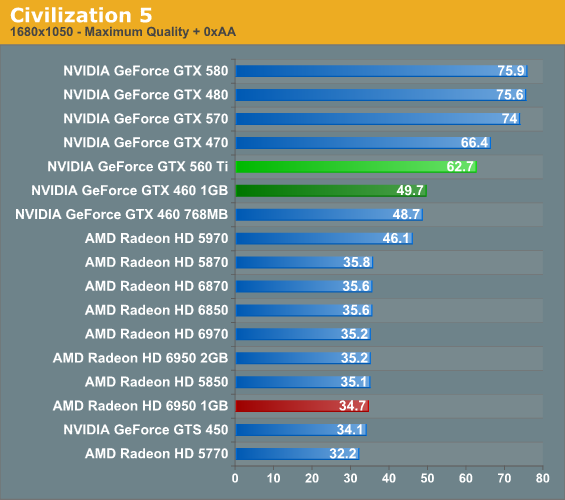Click the 30 tick on the x-axis

tap(351, 478)
